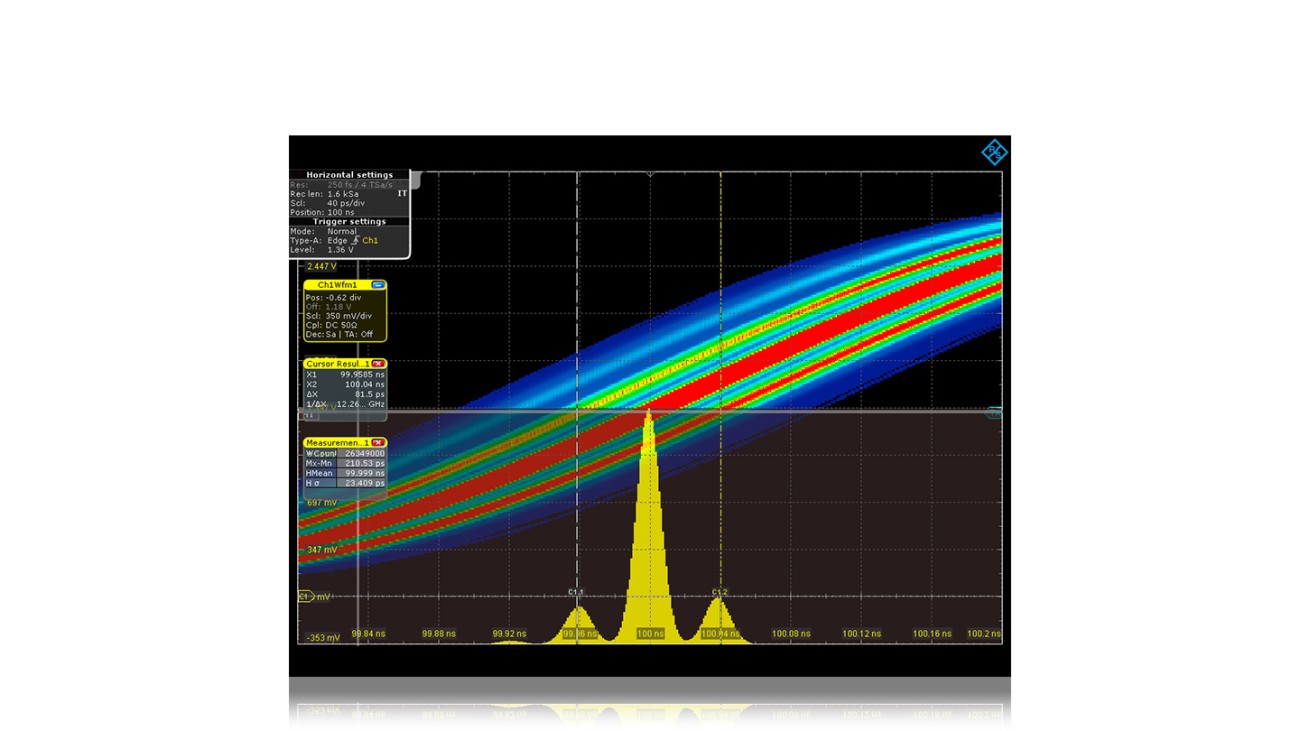Select the C1.2 cursor label
The image size is (1300, 731).
coord(720,593)
